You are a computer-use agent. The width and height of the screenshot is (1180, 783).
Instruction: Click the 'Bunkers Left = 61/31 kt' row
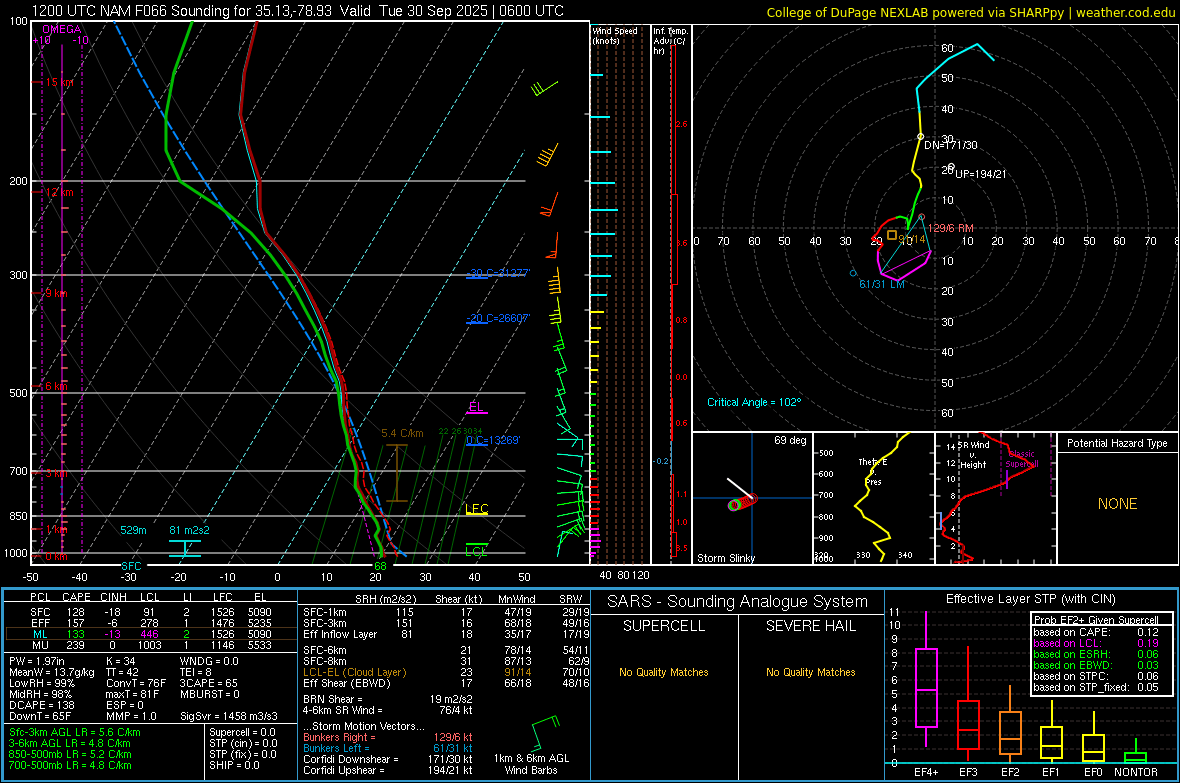pos(388,748)
